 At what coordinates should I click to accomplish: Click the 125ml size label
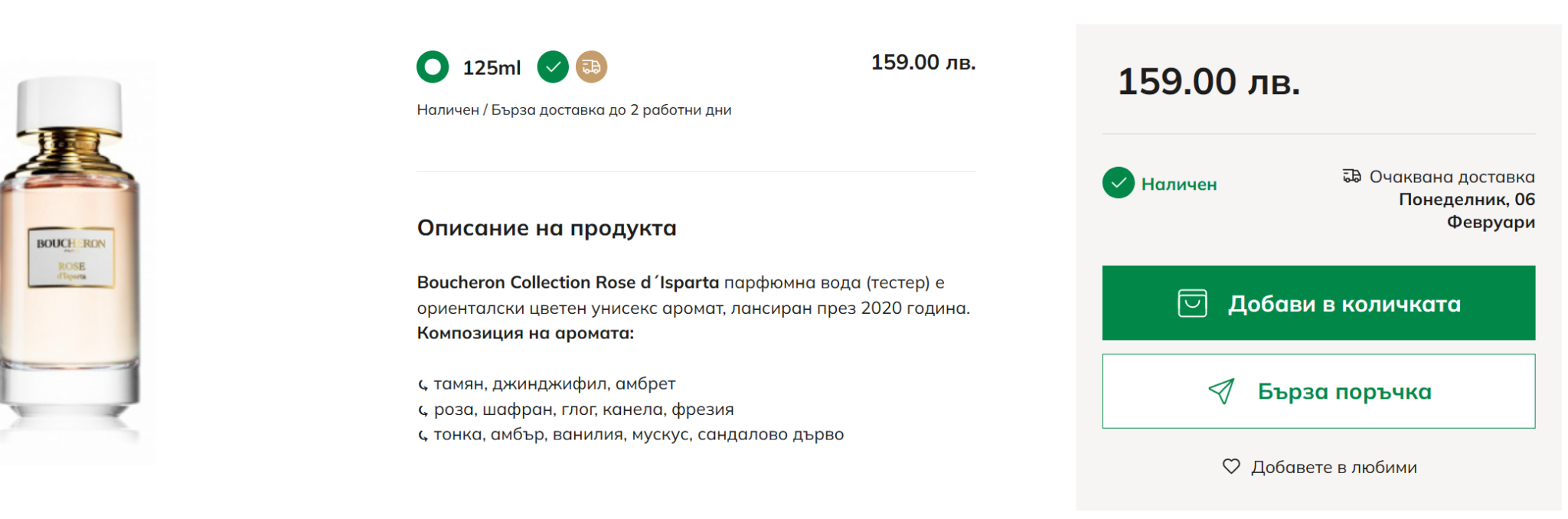(x=492, y=68)
